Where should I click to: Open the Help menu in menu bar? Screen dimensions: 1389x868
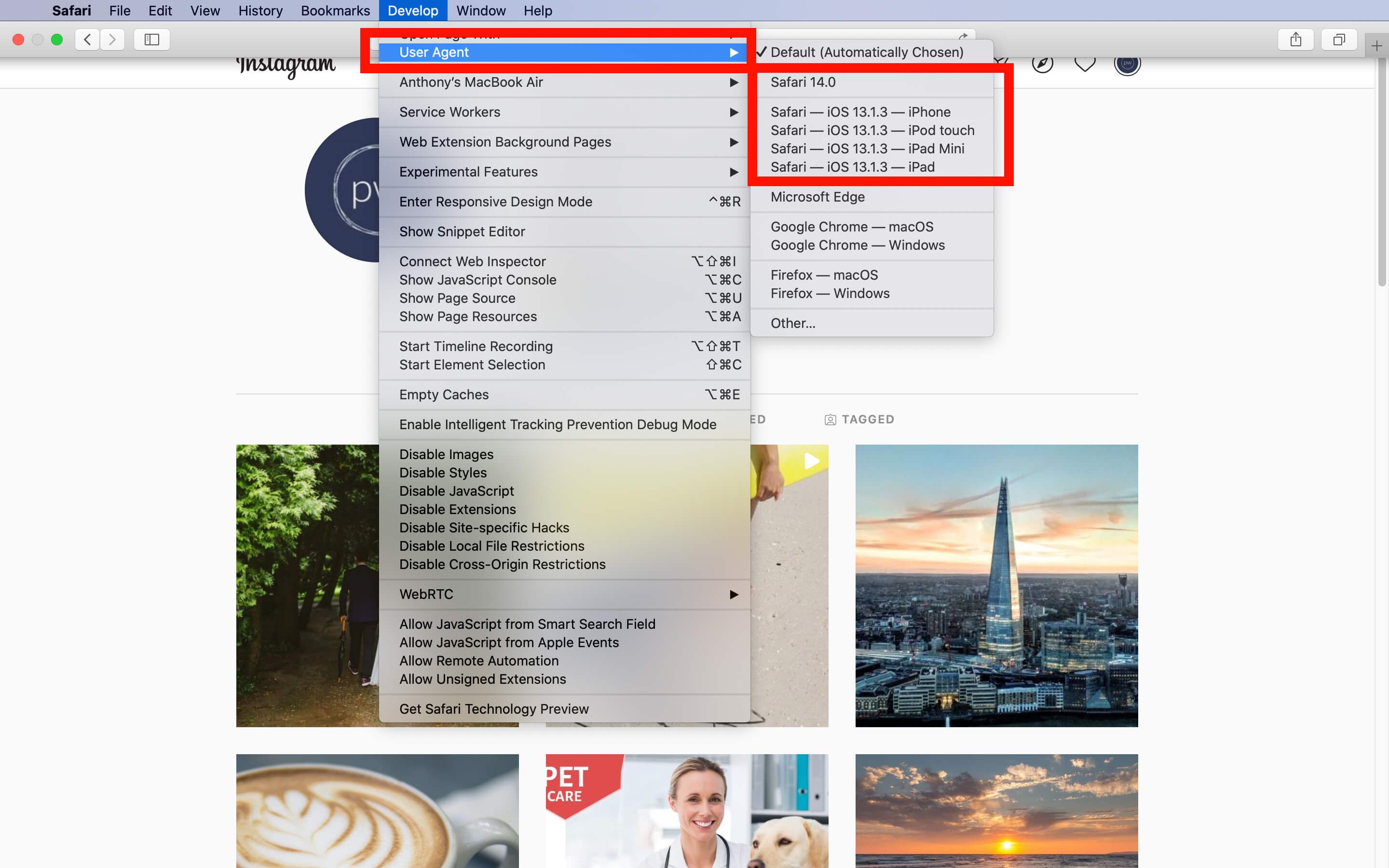(538, 10)
